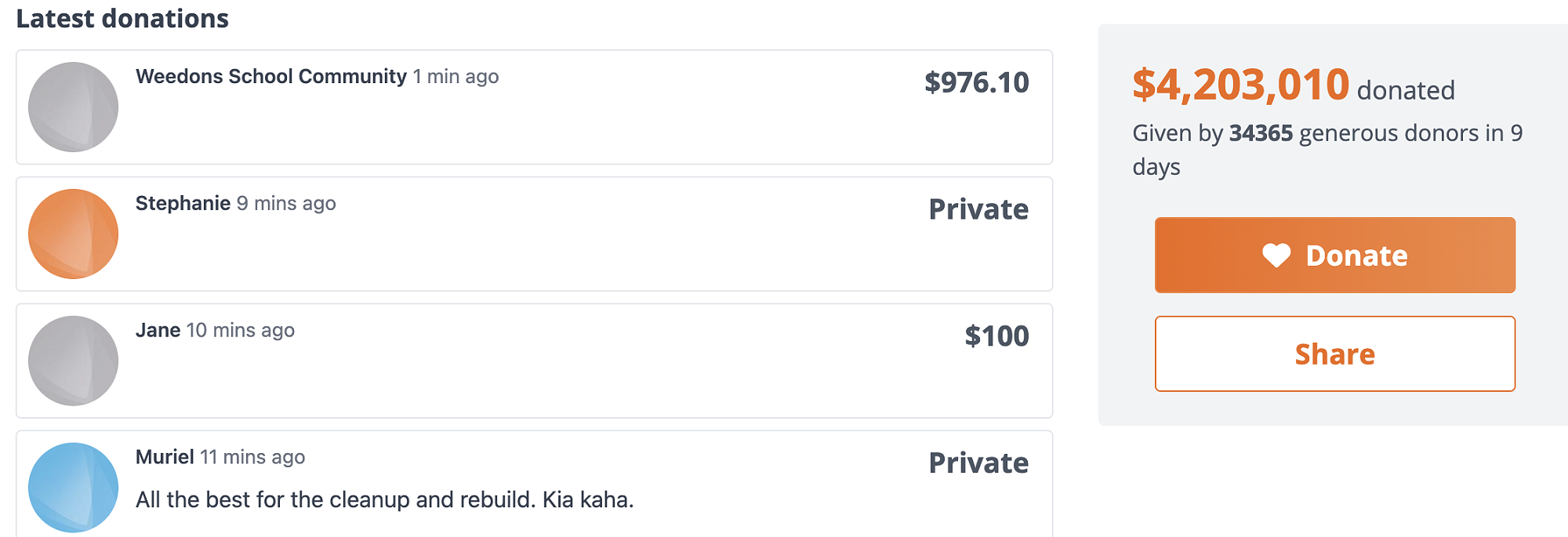Click the Weedons School Community donor name
1568x537 pixels.
[270, 77]
